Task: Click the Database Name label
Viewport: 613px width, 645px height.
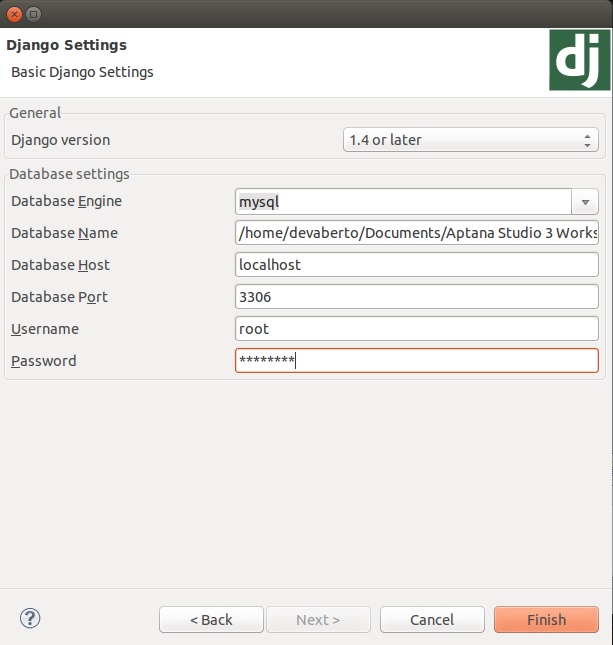Action: click(64, 233)
